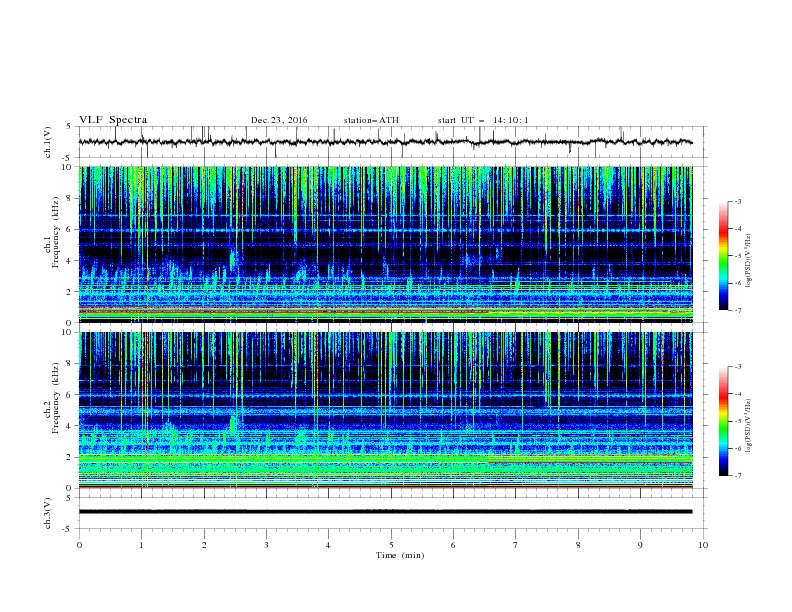Click the "2" tick on ch.1 frequency axis

69,292
